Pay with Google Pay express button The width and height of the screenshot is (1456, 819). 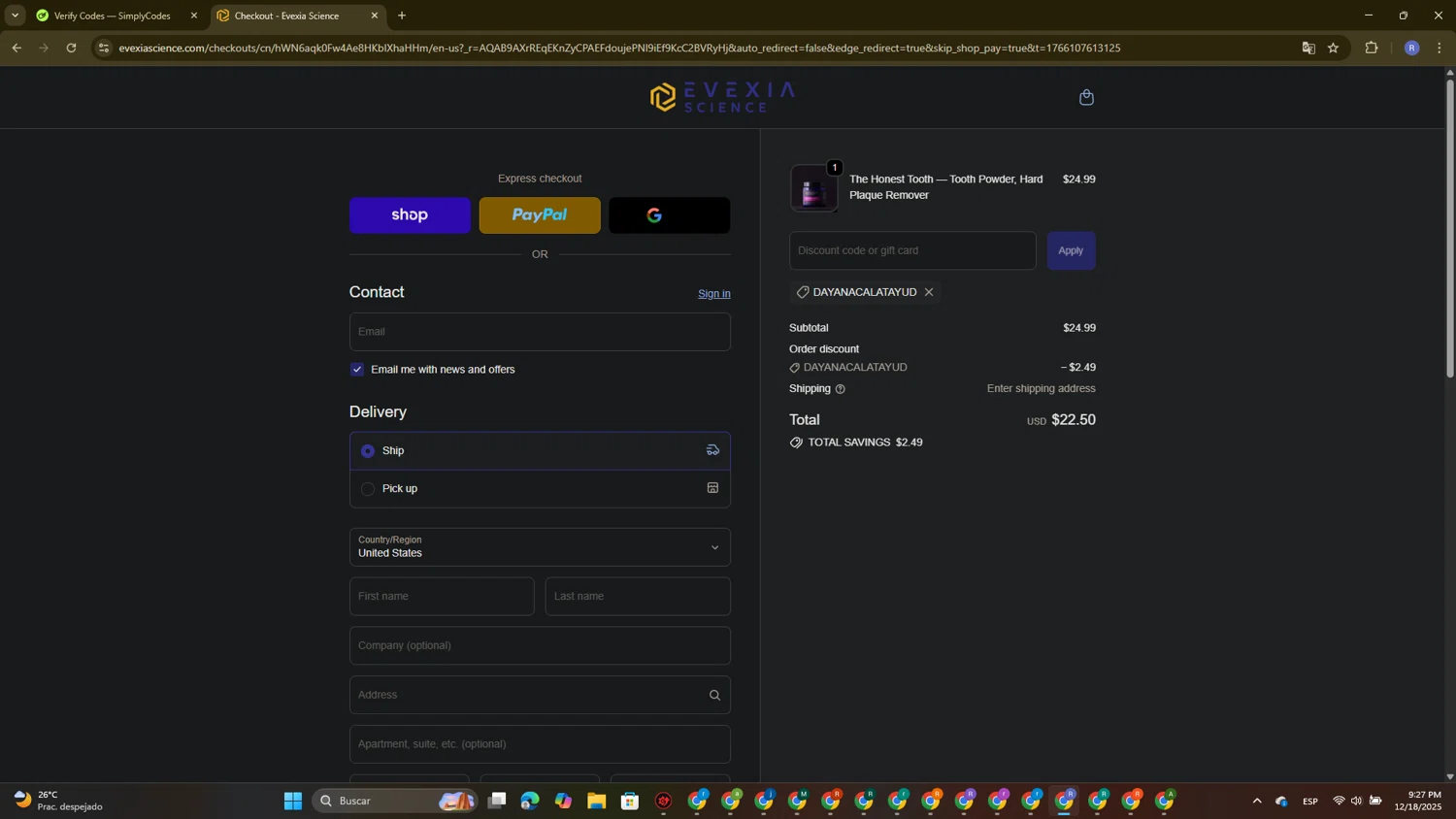[x=670, y=215]
